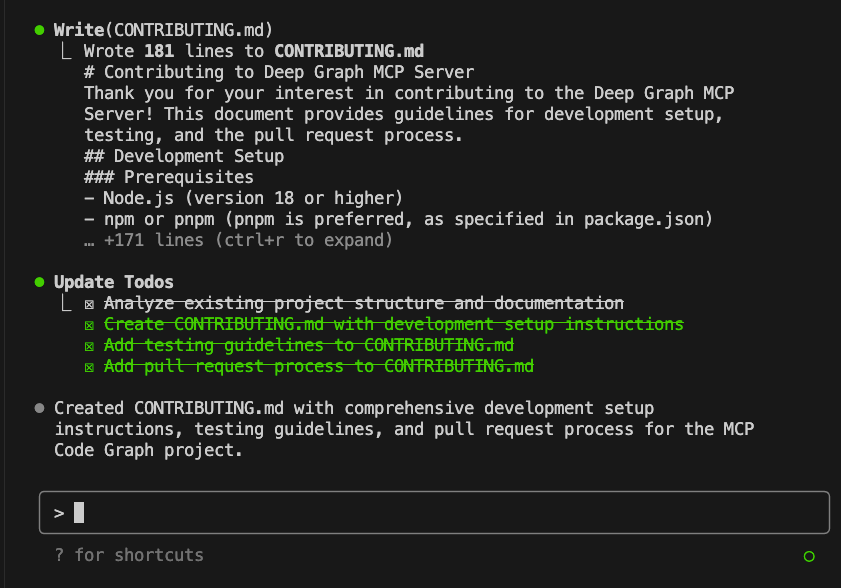This screenshot has height=588, width=841.
Task: Click the block cursor in the prompt box
Action: coord(79,513)
